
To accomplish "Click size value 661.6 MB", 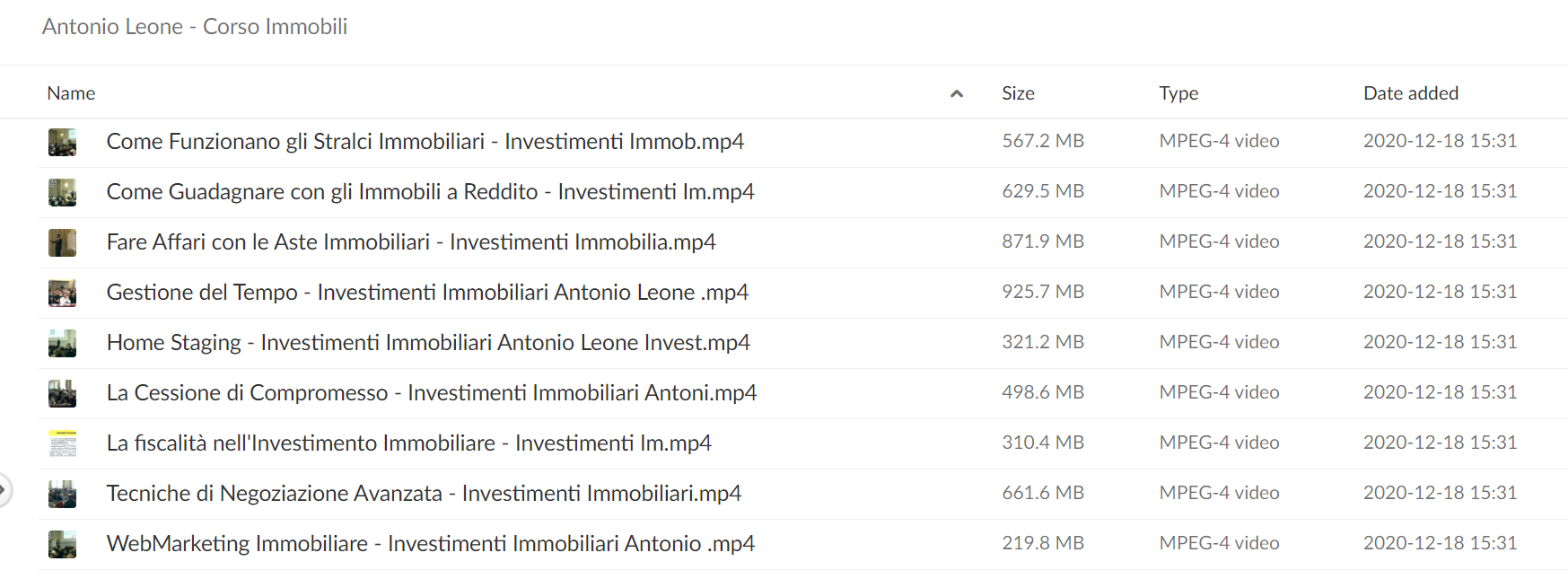I will click(1043, 493).
